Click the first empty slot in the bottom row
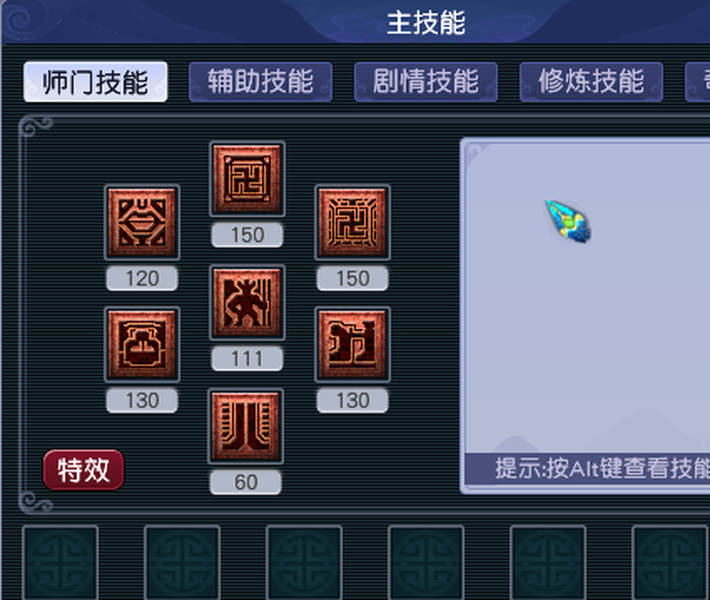 click(x=60, y=563)
